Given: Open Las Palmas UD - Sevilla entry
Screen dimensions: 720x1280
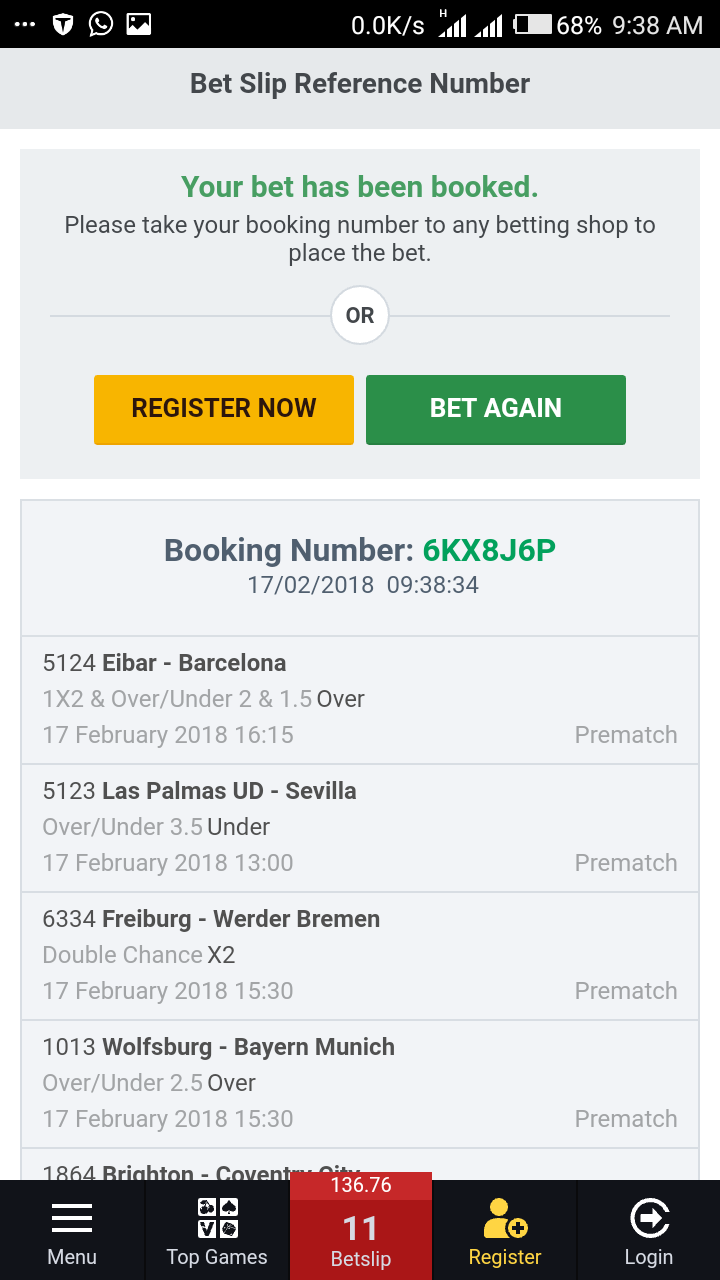Looking at the screenshot, I should [x=360, y=827].
